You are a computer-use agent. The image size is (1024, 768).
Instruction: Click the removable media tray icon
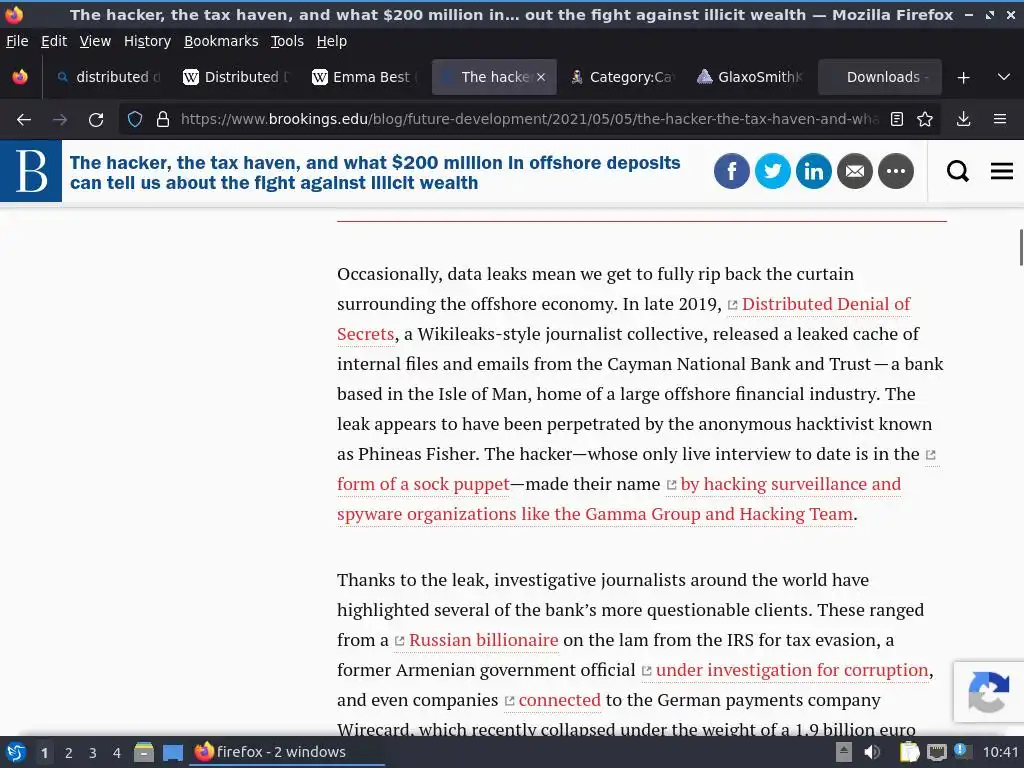coord(844,752)
